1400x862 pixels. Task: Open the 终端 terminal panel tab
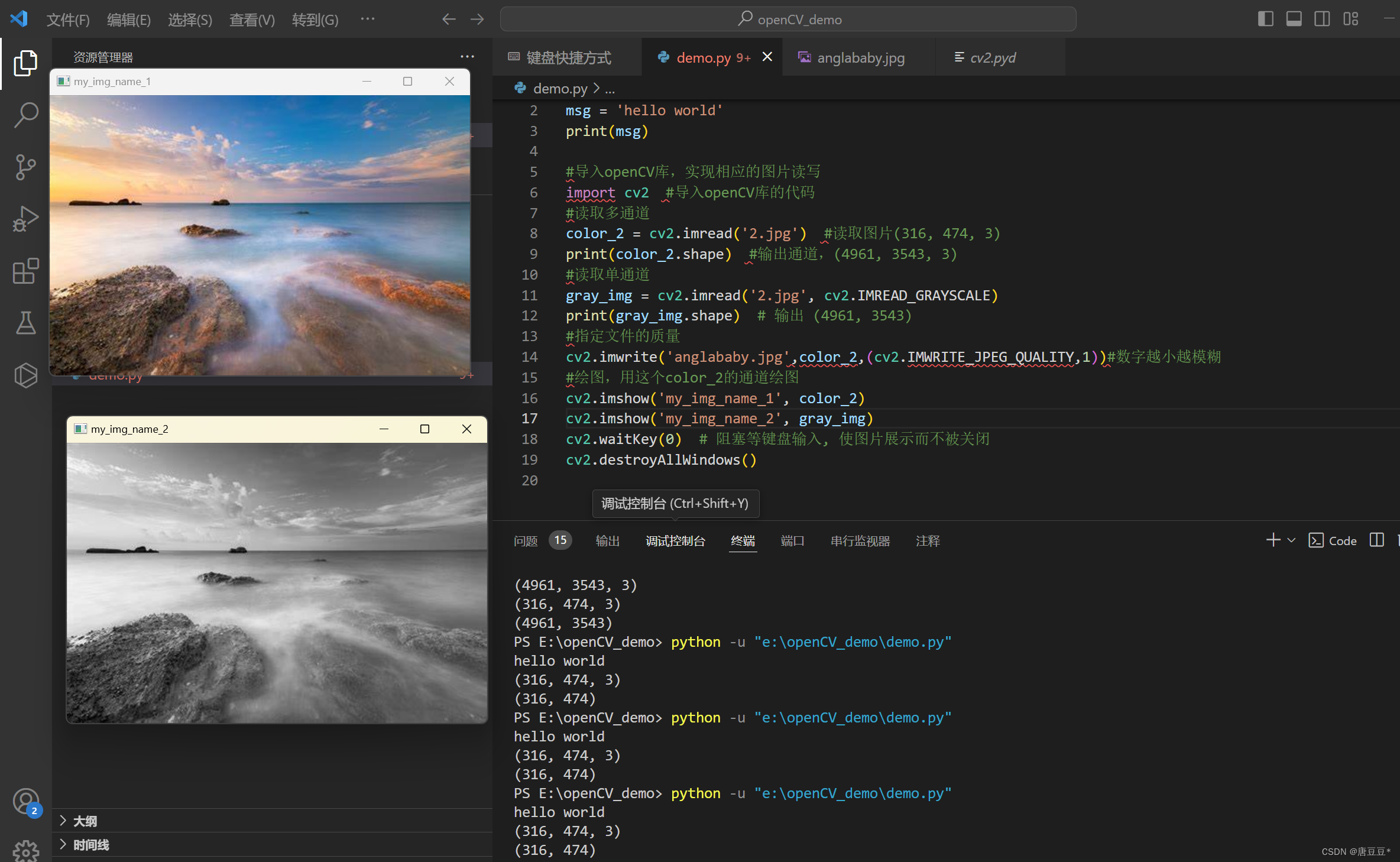click(743, 540)
